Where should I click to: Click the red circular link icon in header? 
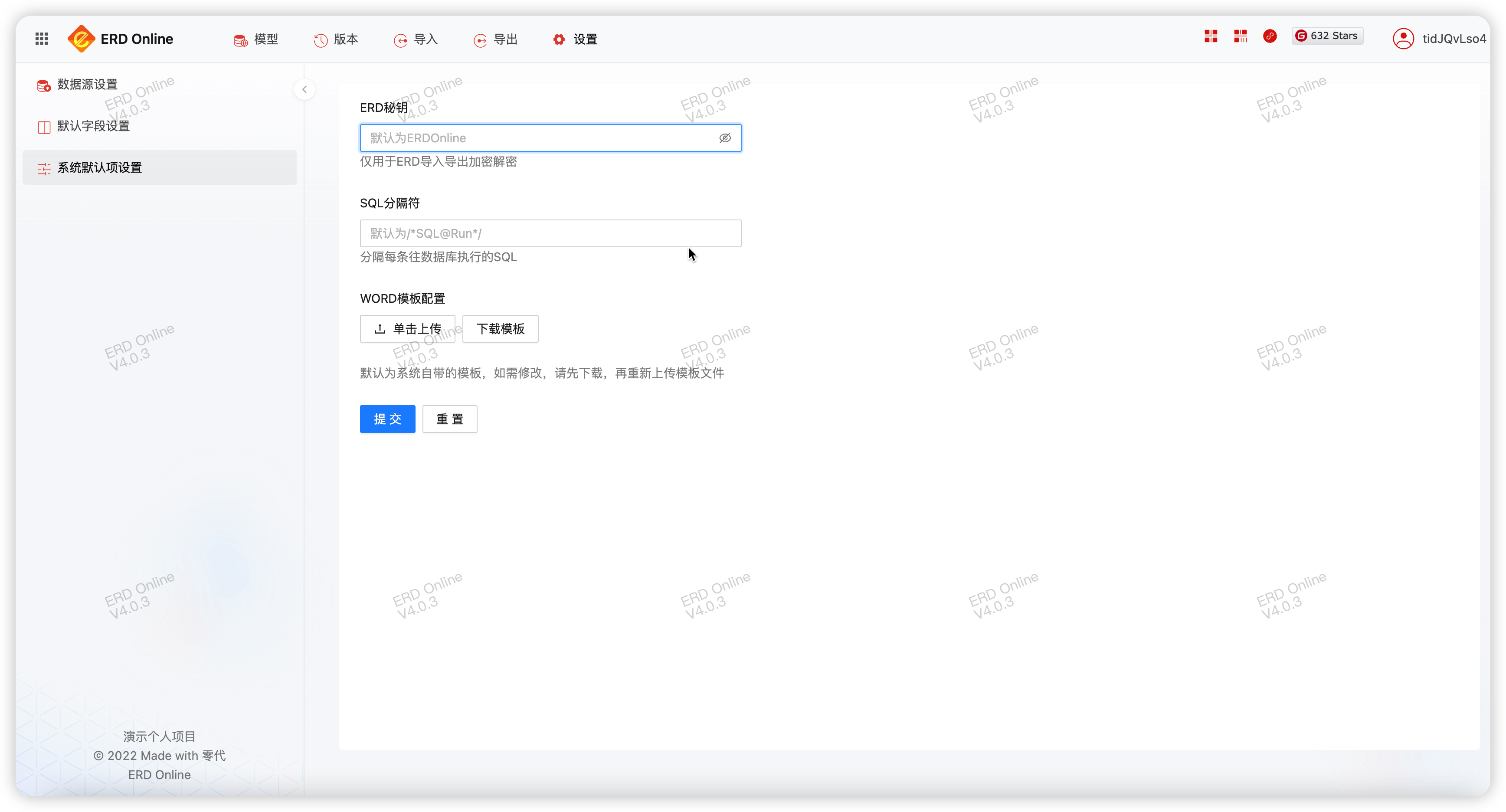pos(1270,36)
